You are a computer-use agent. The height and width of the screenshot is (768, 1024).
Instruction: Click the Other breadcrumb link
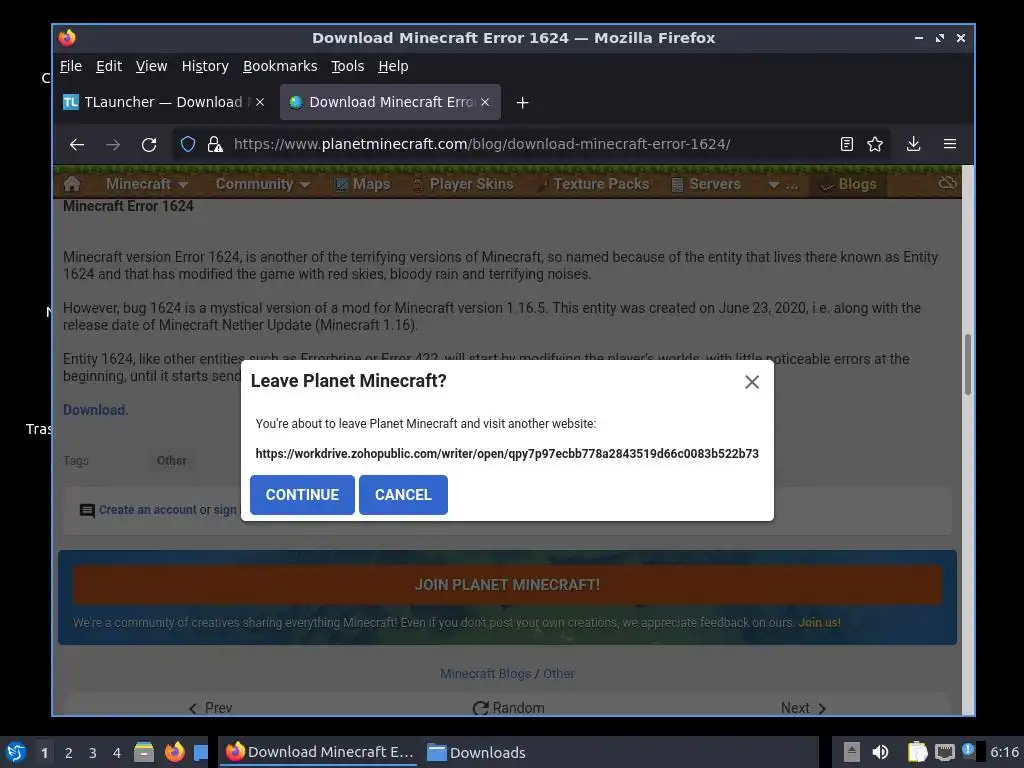(x=559, y=673)
